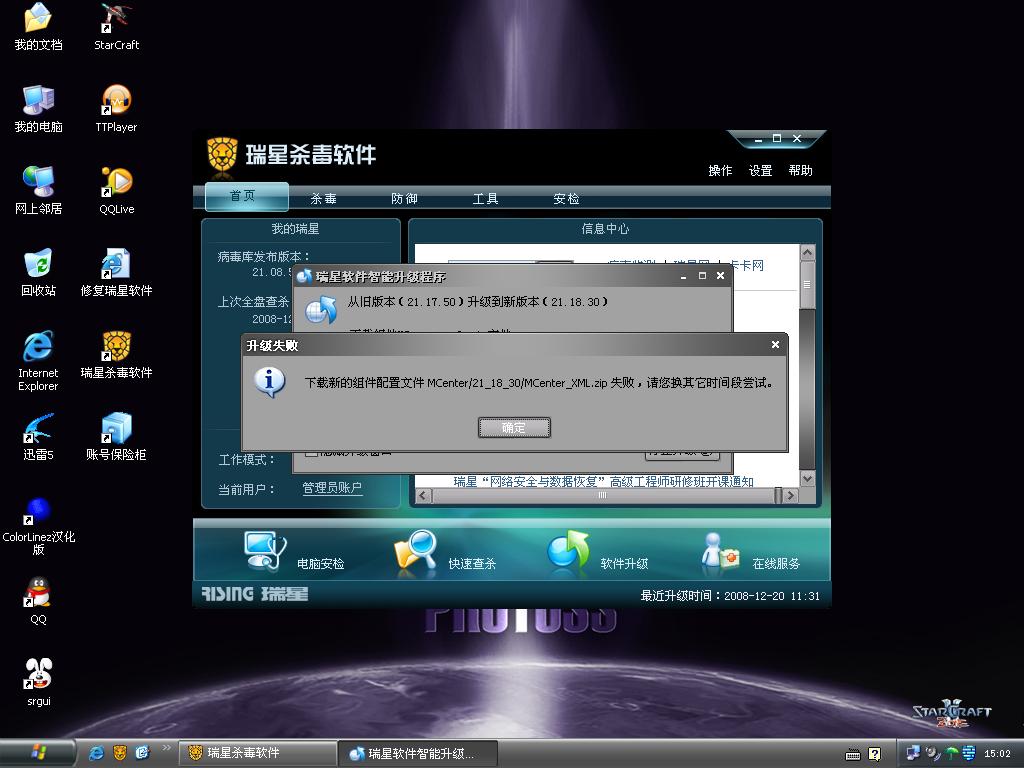This screenshot has width=1024, height=768.
Task: Click the 15:02 system clock
Action: pyautogui.click(x=997, y=754)
